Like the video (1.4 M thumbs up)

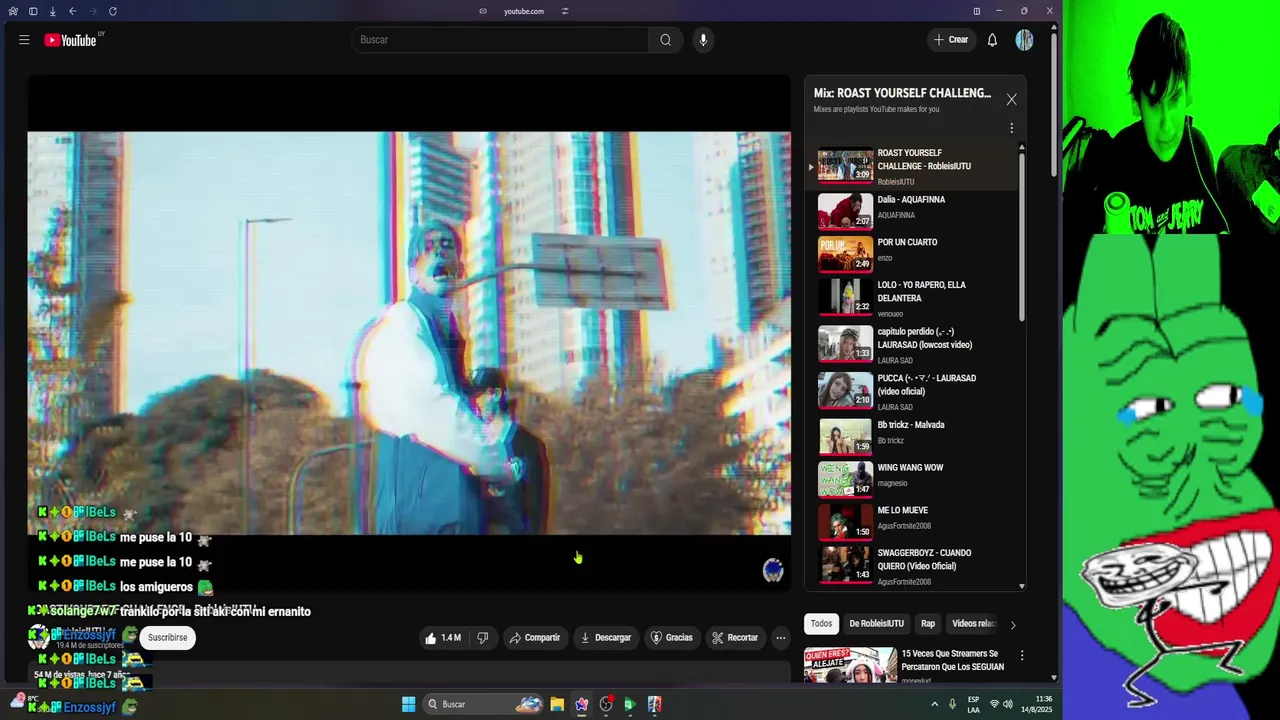tap(442, 638)
